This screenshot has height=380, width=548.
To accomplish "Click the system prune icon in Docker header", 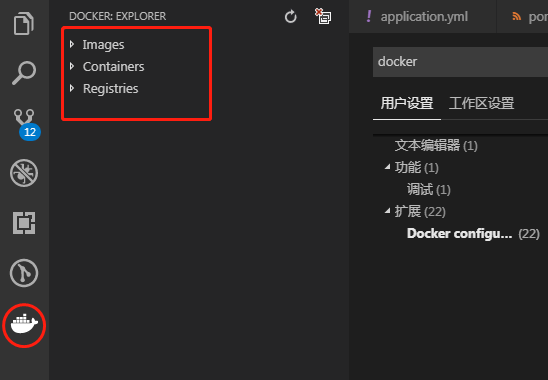I will click(x=323, y=16).
